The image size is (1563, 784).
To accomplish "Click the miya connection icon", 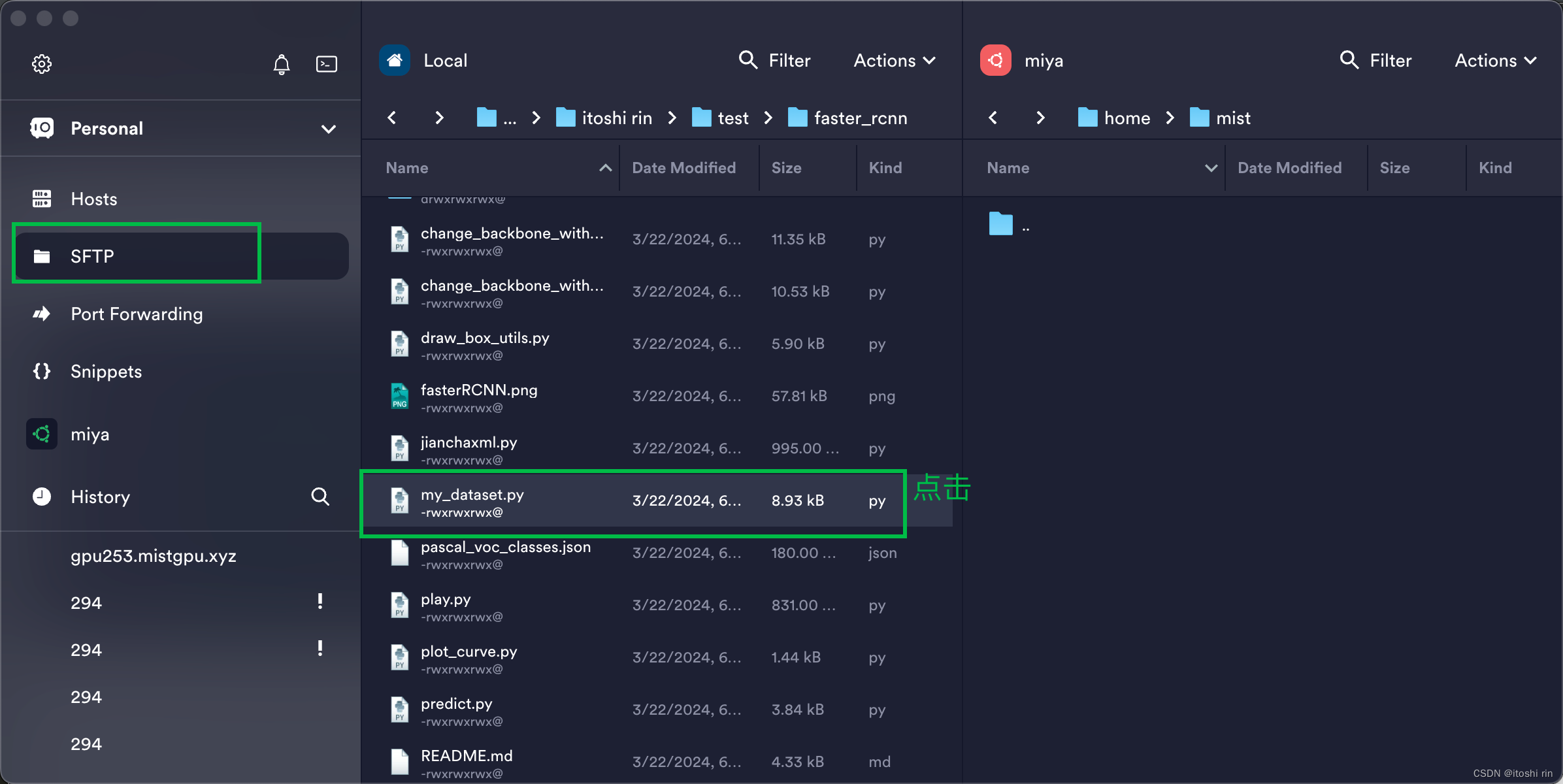I will [40, 433].
